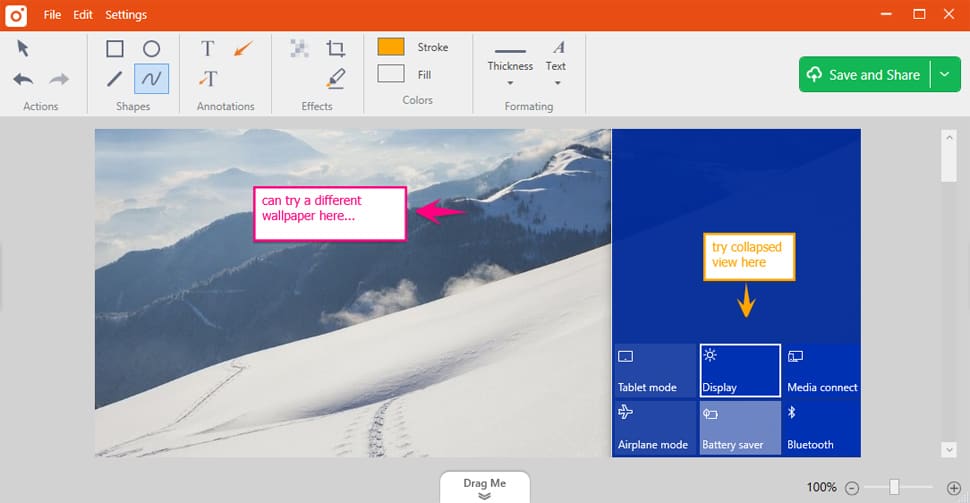Open the File menu
Viewport: 970px width, 503px height.
point(52,15)
